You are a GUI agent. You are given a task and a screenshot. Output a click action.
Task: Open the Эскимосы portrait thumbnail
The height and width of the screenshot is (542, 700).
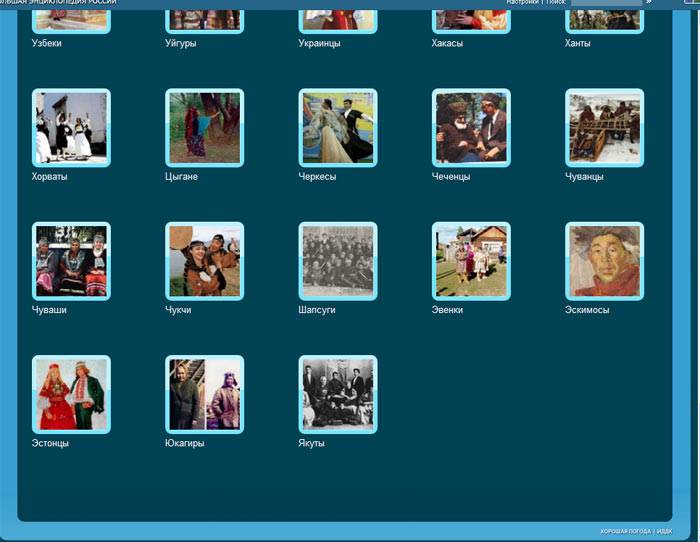tap(604, 261)
